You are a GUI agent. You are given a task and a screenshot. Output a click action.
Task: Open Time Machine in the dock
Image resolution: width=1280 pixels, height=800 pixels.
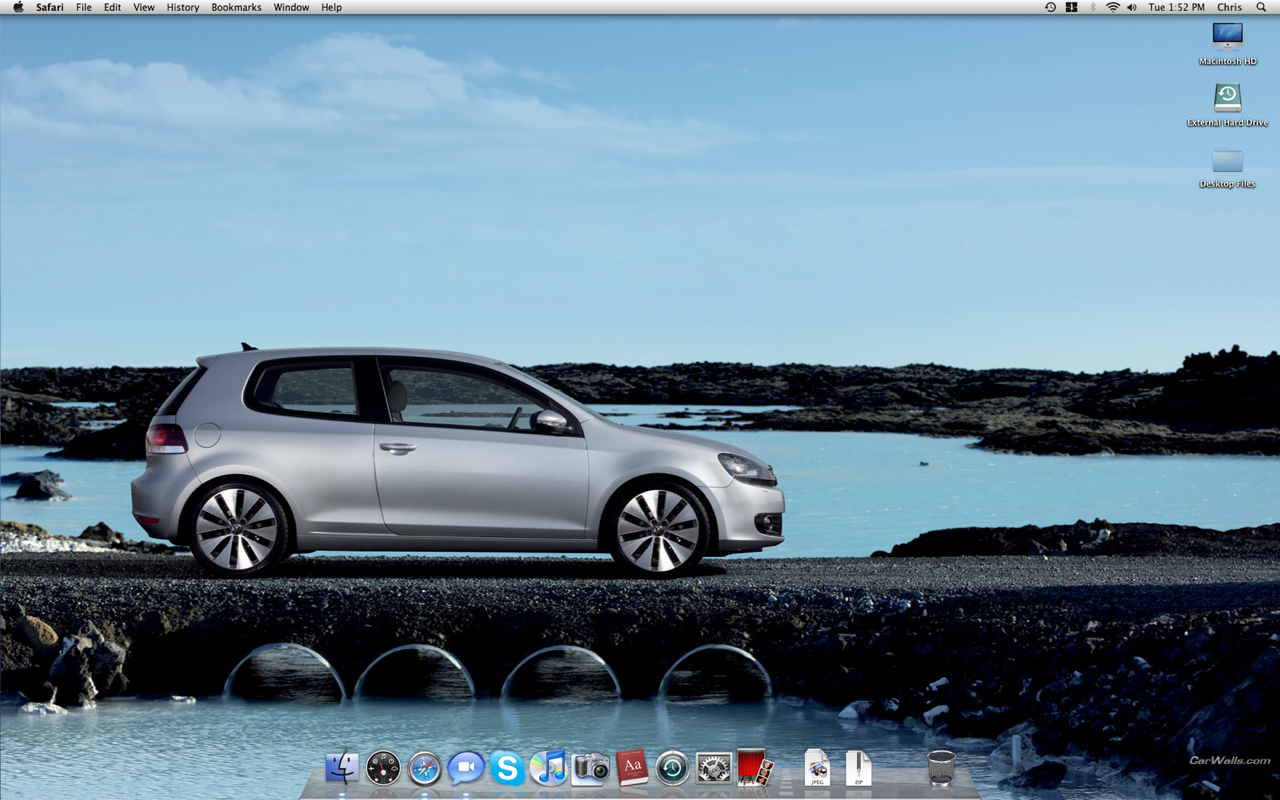tap(672, 768)
